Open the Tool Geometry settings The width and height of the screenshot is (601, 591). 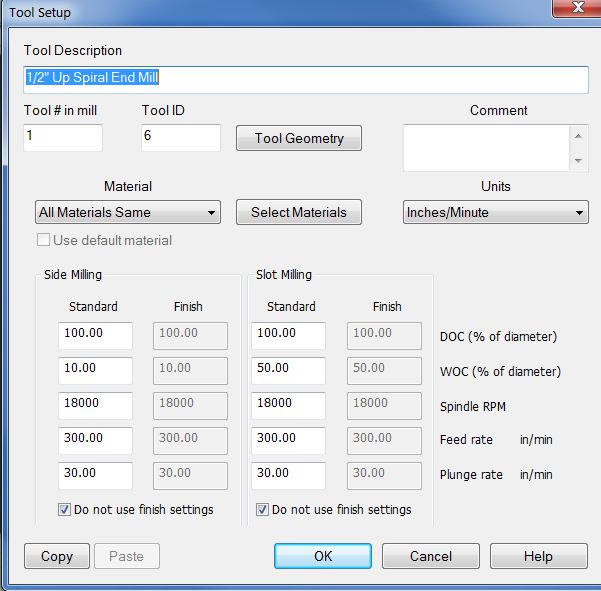click(298, 139)
